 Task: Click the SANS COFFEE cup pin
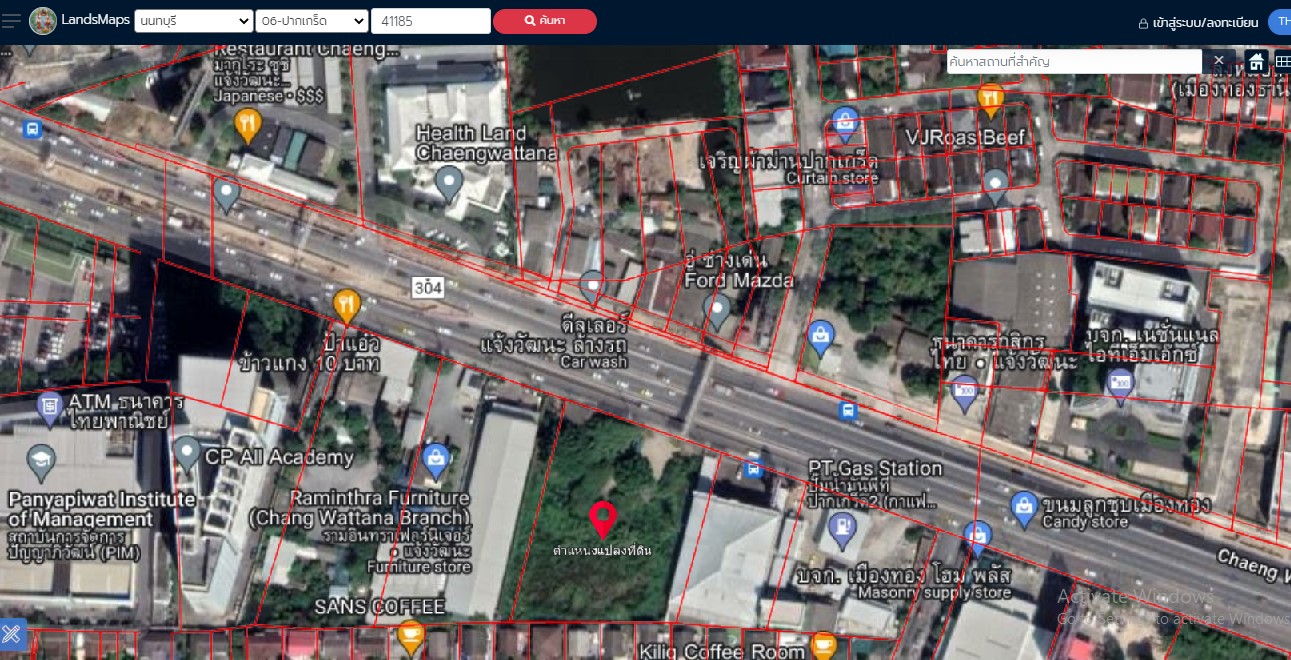point(410,636)
